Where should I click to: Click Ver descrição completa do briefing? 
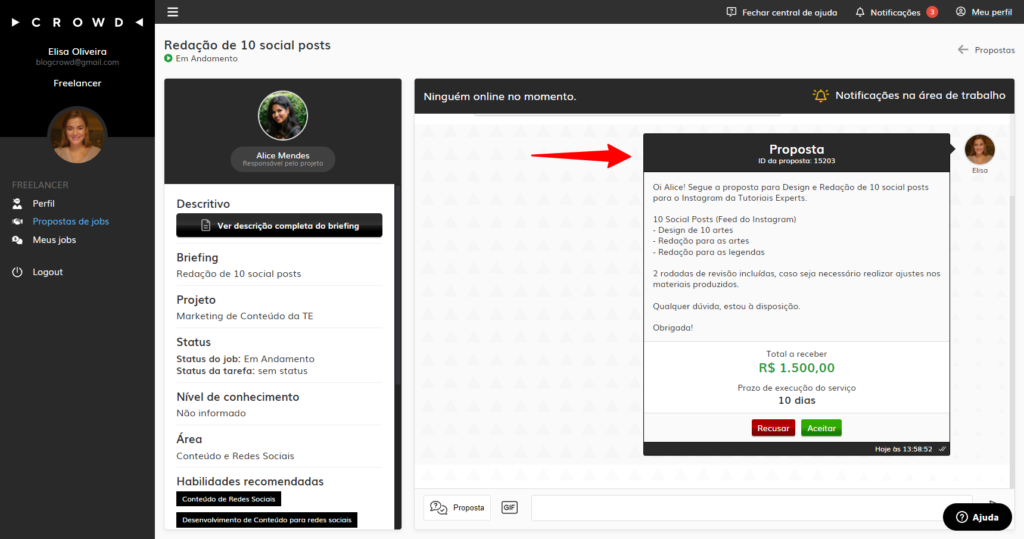(x=280, y=225)
